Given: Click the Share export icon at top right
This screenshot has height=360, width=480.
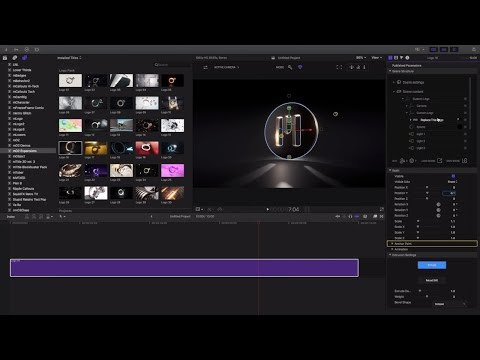Looking at the screenshot, I should coord(474,49).
